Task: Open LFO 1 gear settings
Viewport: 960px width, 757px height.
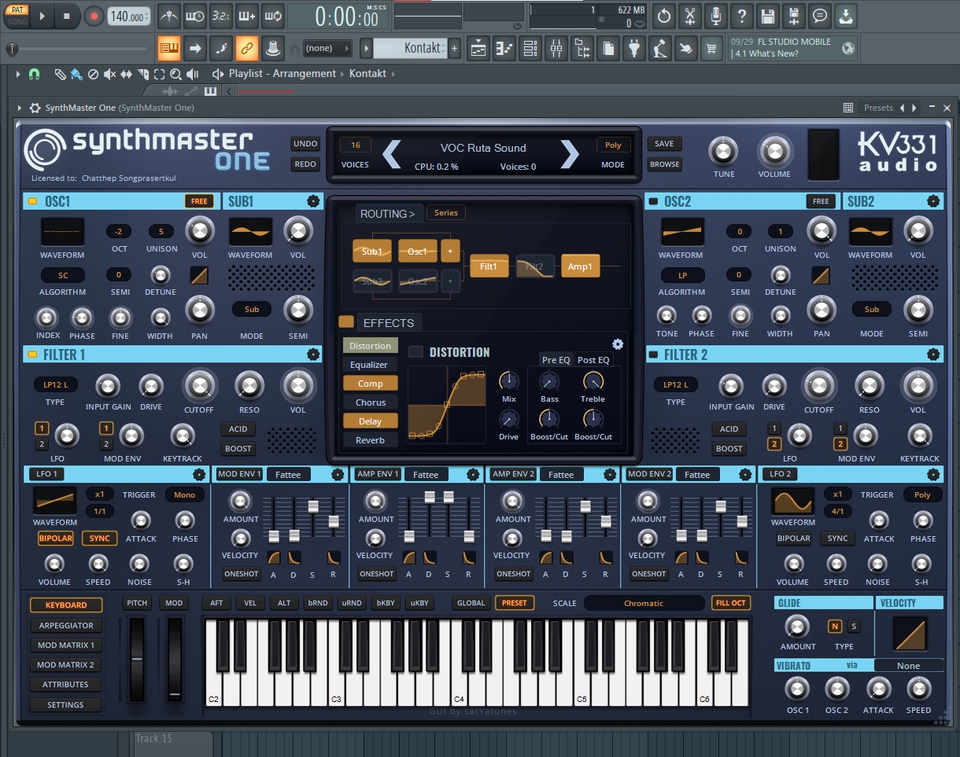Action: (199, 474)
